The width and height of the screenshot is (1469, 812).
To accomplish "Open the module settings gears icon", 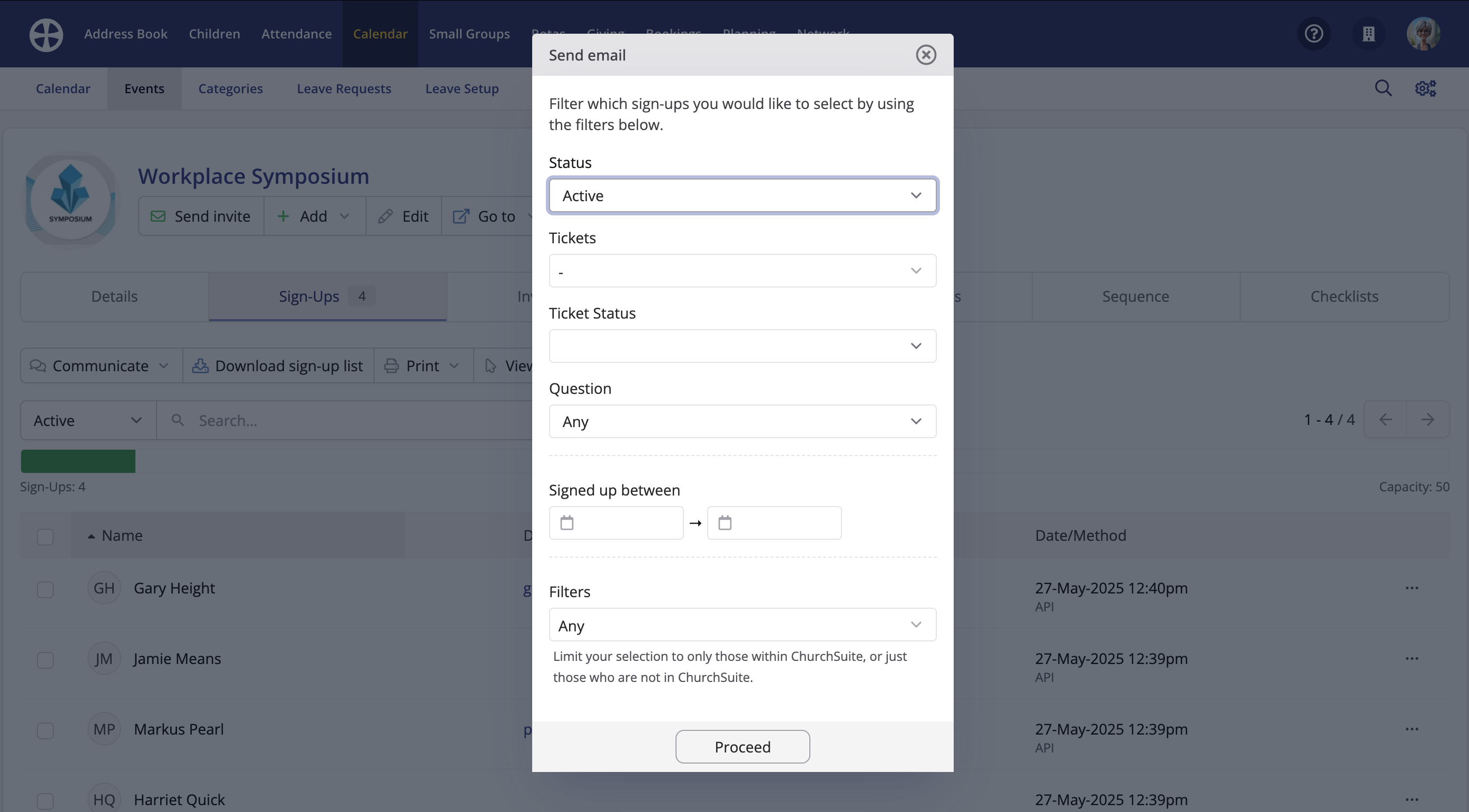I will click(1426, 88).
